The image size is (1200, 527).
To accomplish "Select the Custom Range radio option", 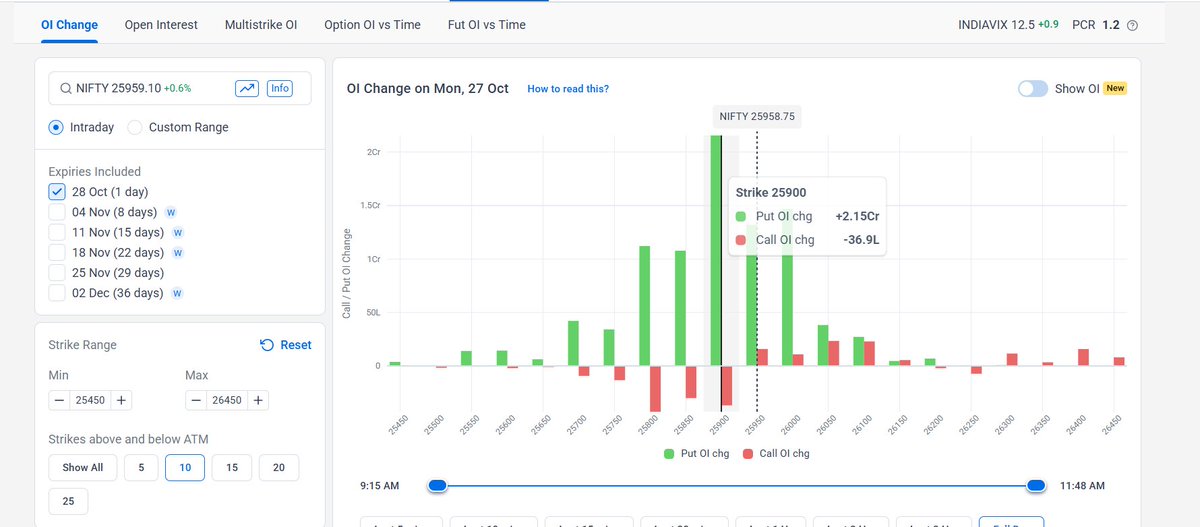I will (136, 127).
